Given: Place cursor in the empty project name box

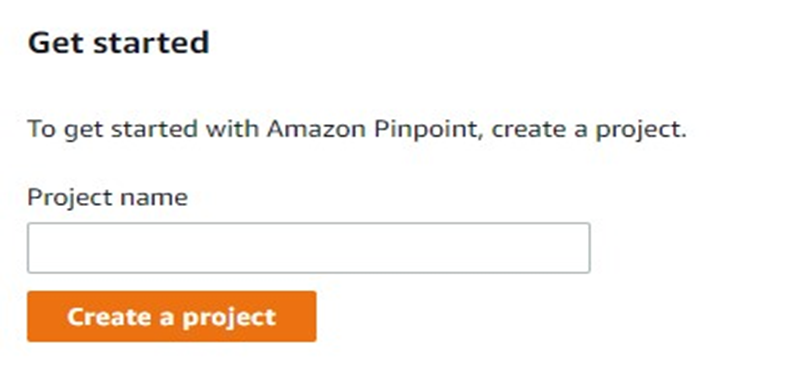Looking at the screenshot, I should point(308,248).
